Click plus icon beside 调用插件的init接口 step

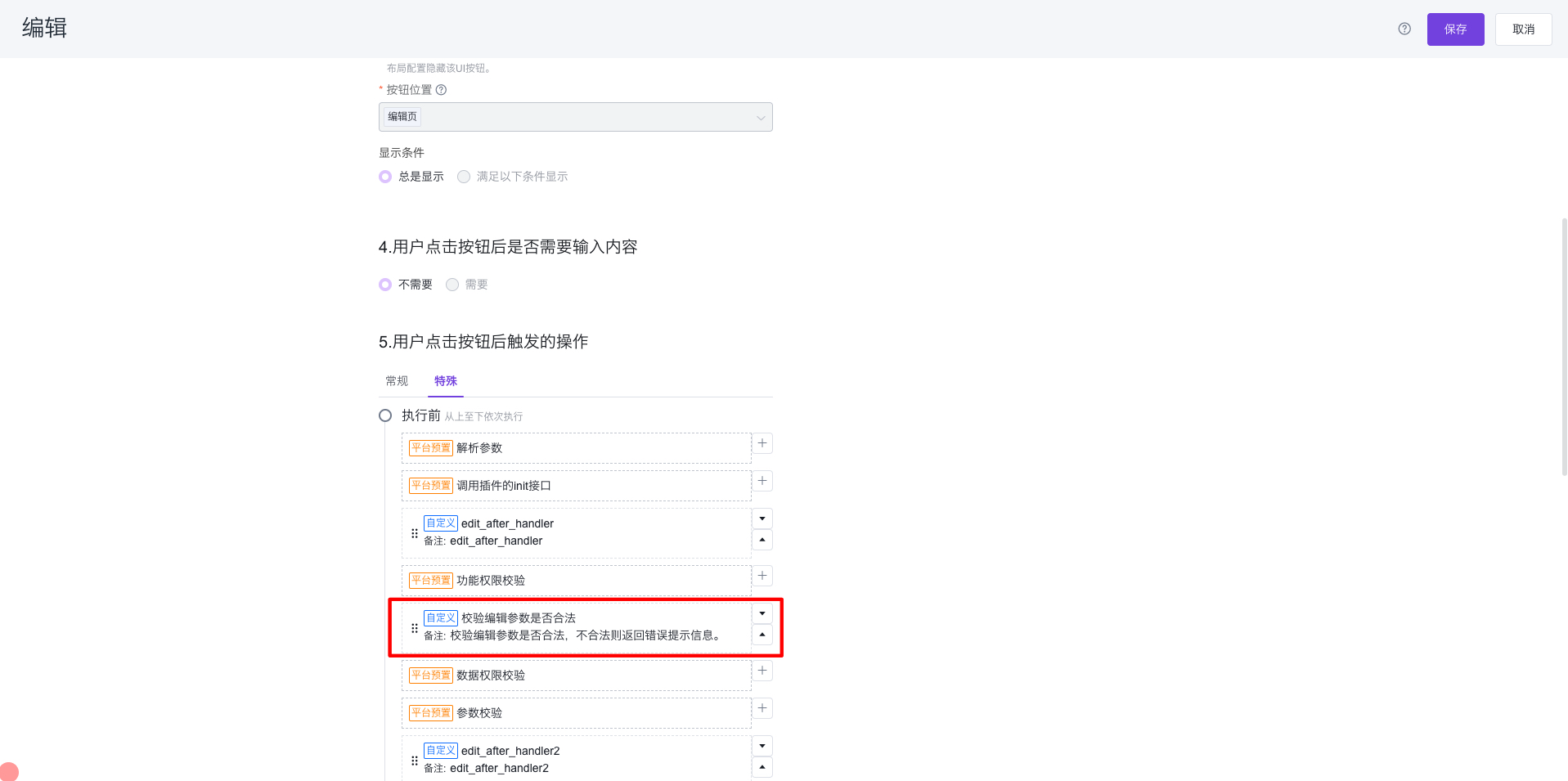click(x=762, y=481)
